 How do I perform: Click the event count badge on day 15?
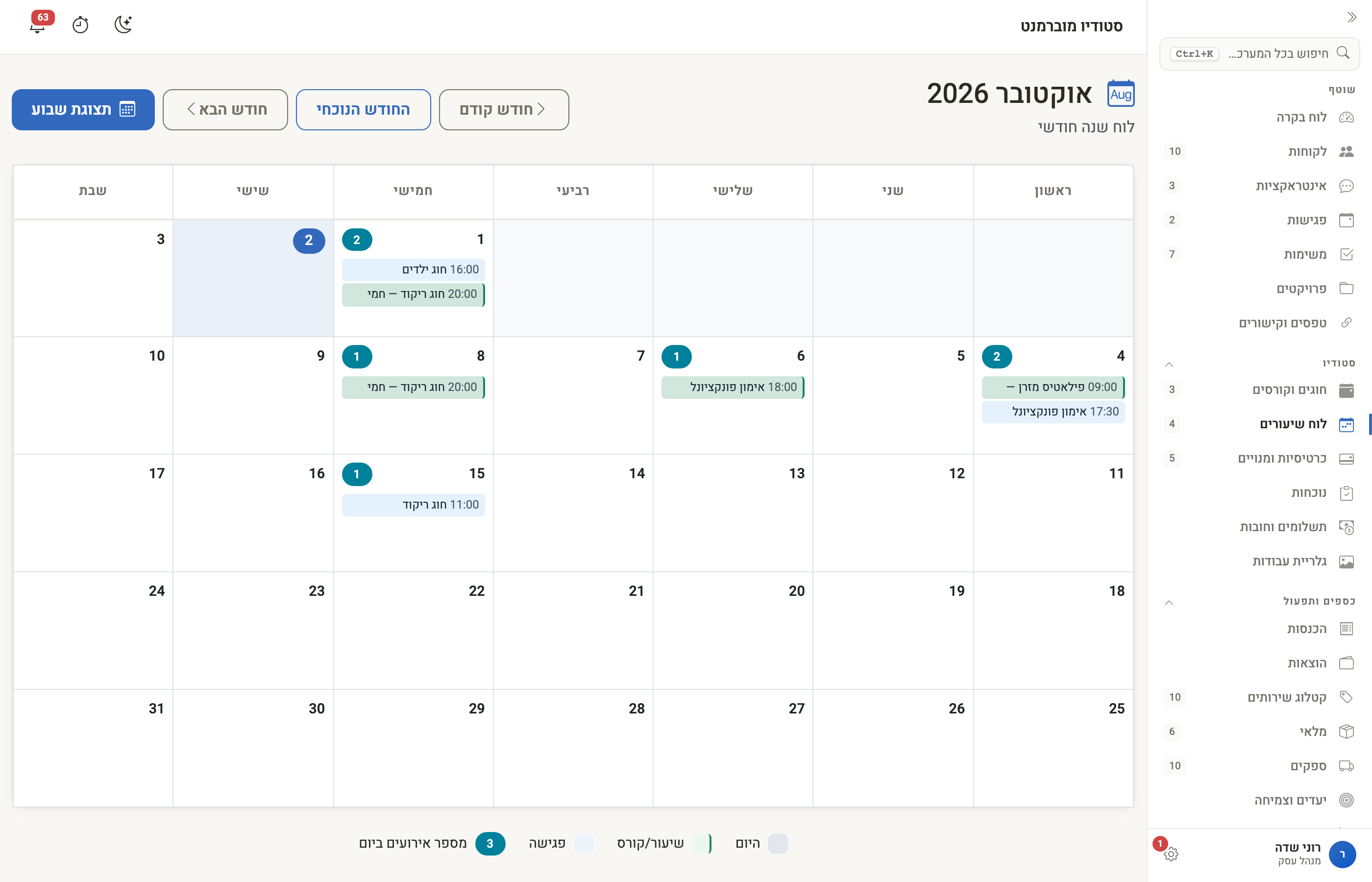click(357, 474)
